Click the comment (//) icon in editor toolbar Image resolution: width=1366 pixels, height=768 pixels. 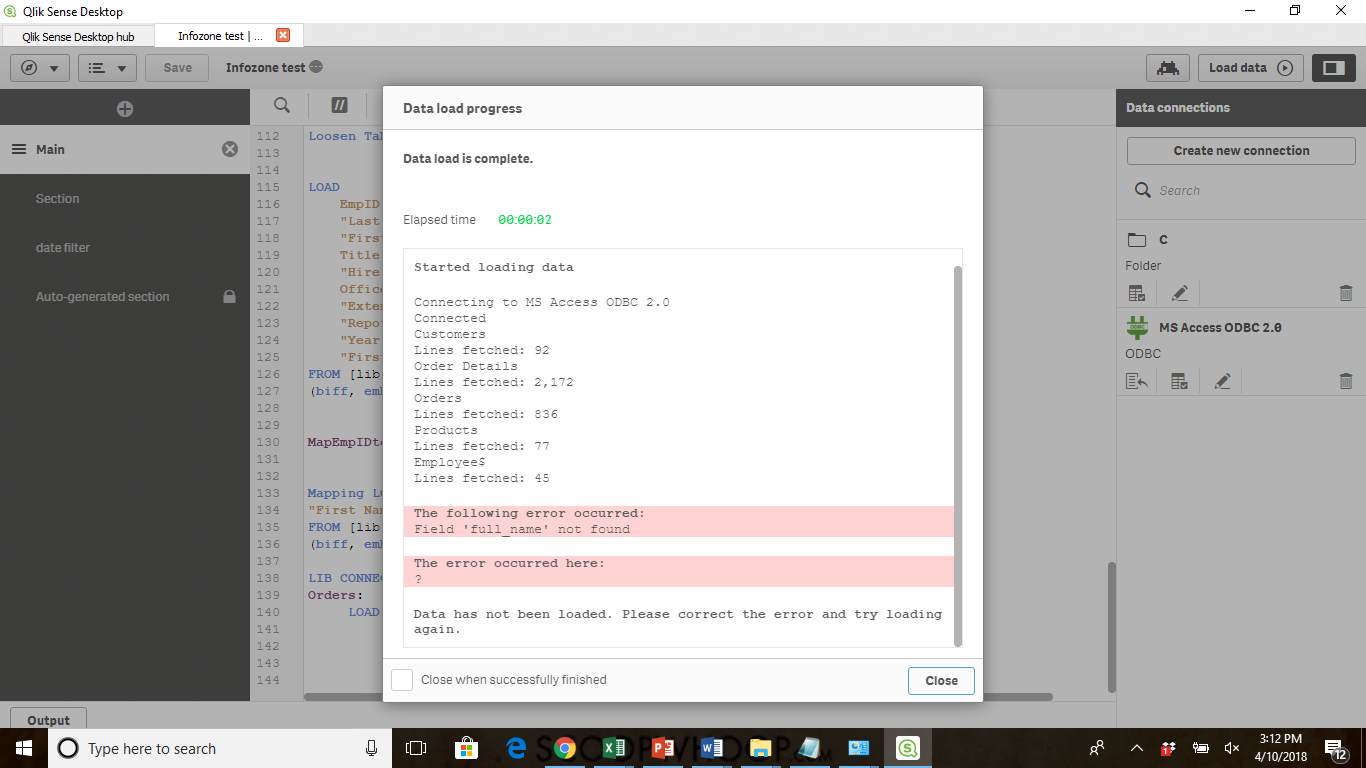point(338,105)
